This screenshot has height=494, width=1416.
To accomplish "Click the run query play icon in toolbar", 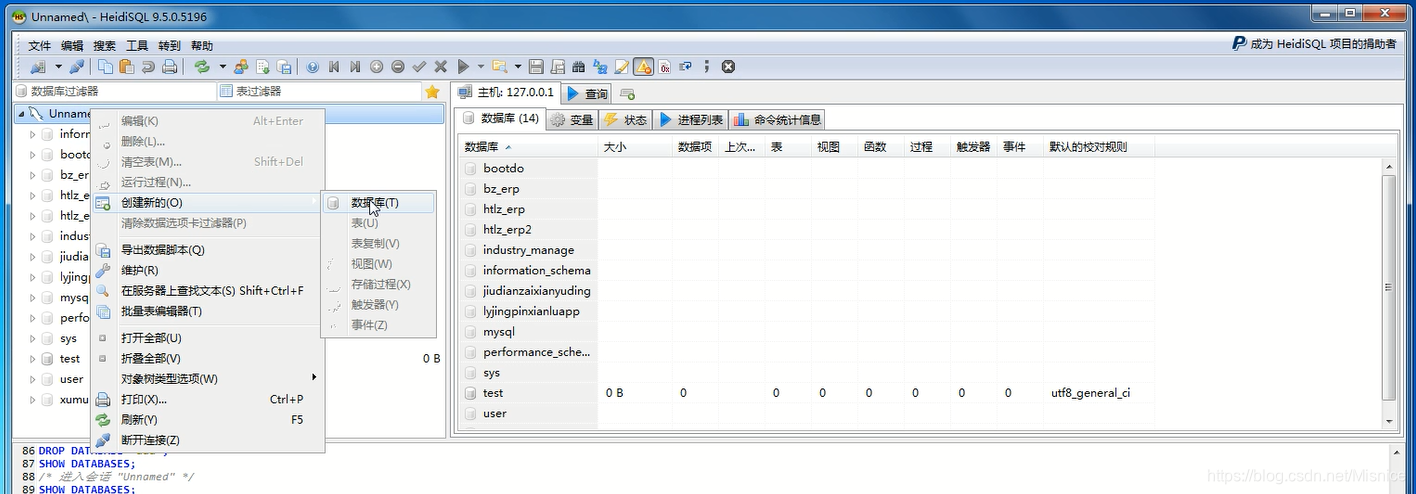I will tap(463, 67).
